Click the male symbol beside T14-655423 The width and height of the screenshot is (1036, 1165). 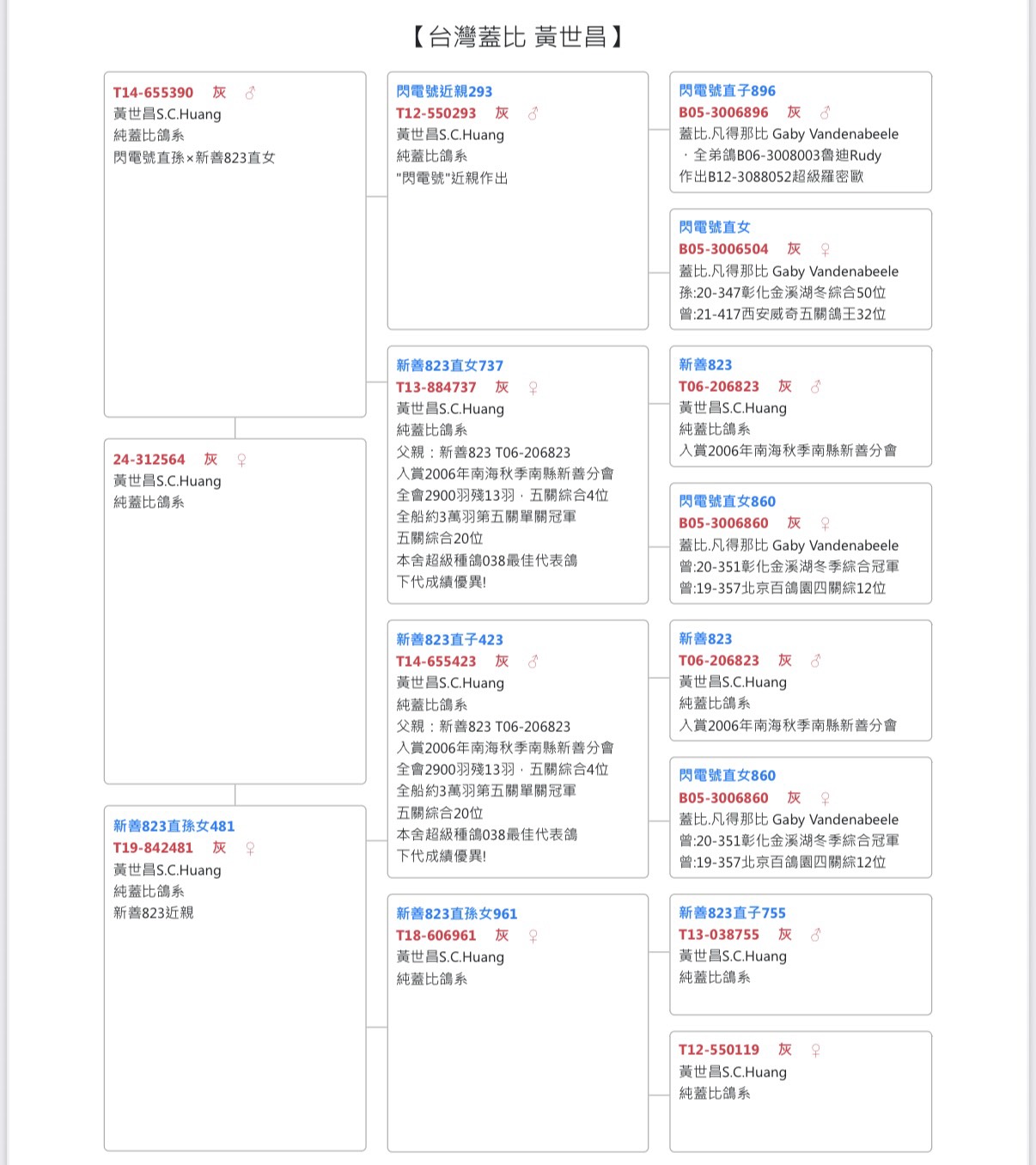click(x=533, y=662)
